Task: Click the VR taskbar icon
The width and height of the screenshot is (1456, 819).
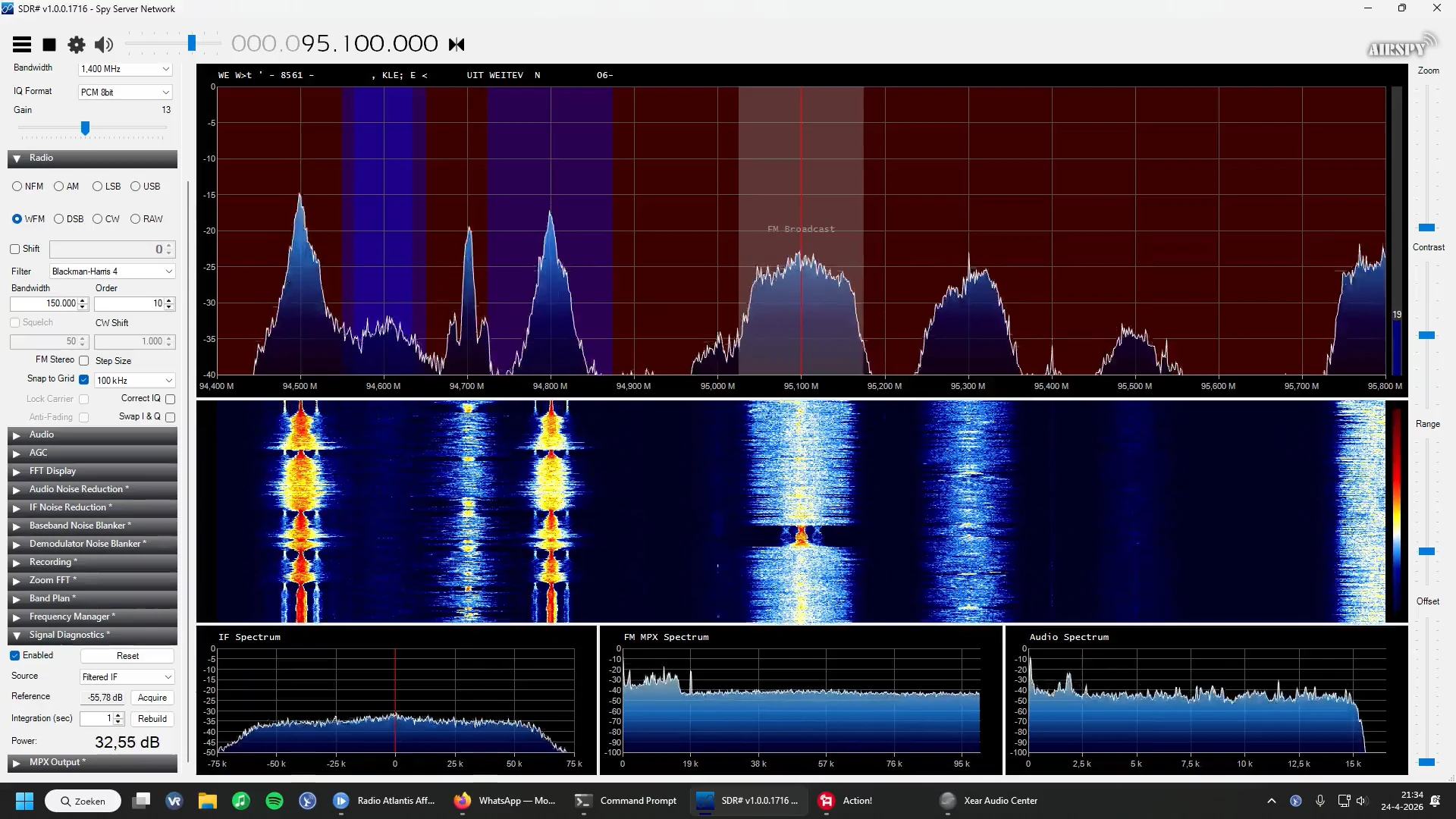Action: [x=174, y=801]
